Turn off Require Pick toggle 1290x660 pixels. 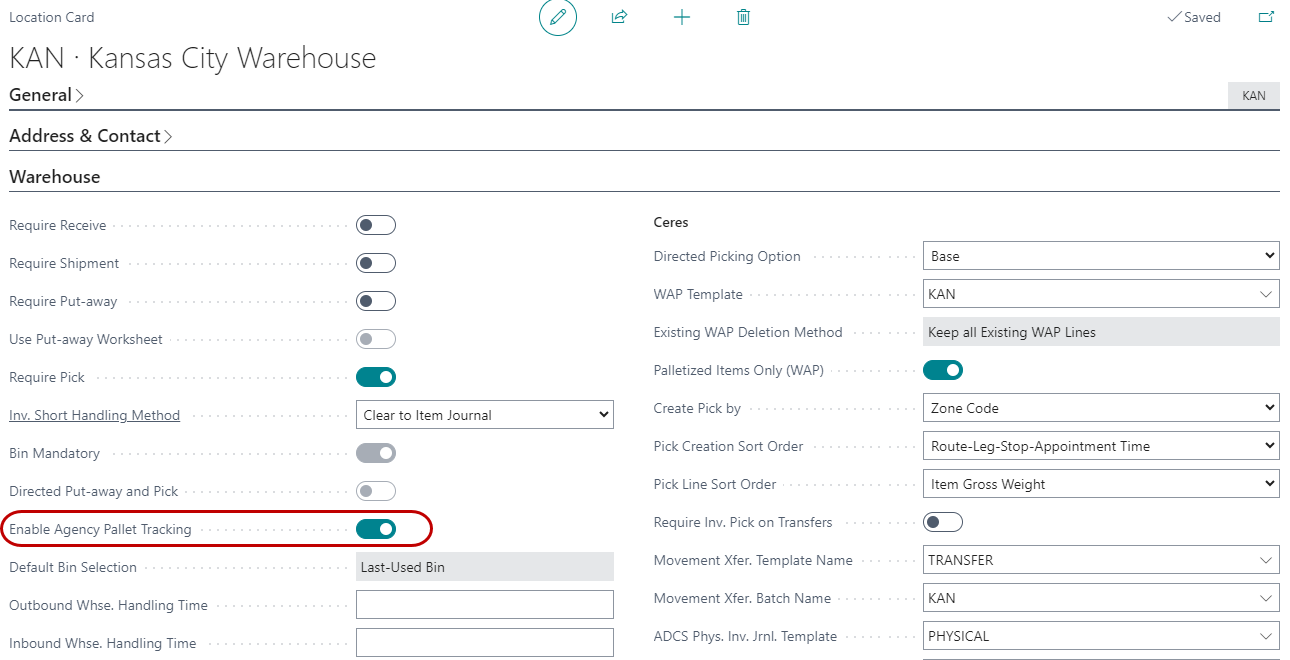pos(376,378)
